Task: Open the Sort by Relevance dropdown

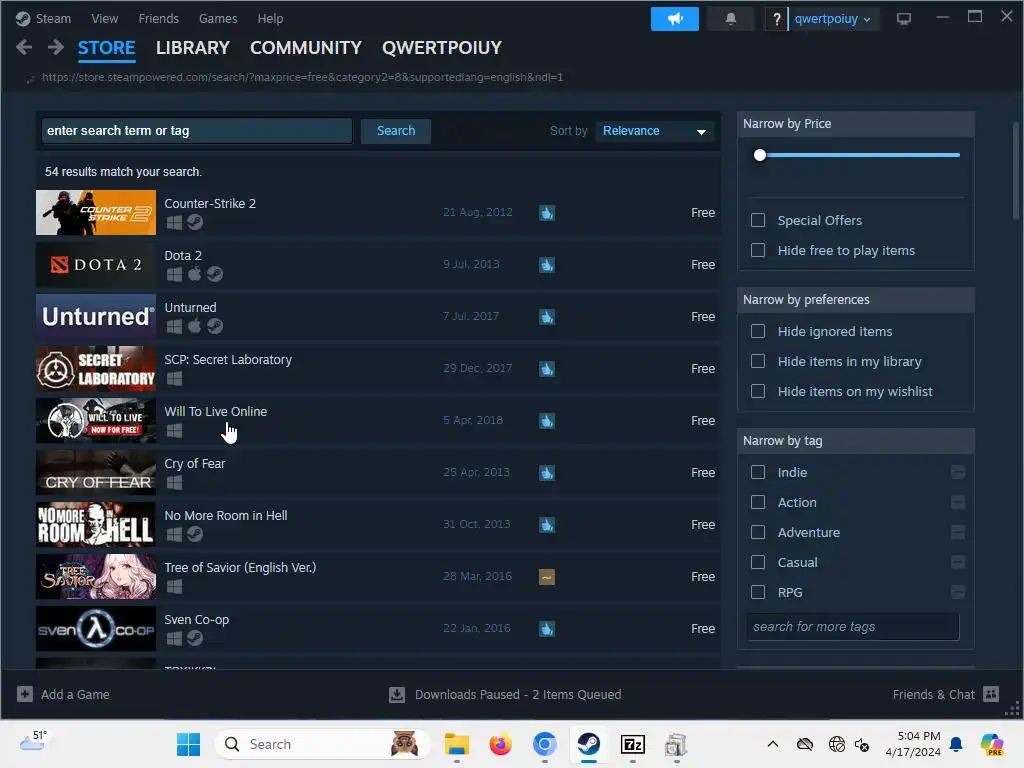Action: coord(655,131)
